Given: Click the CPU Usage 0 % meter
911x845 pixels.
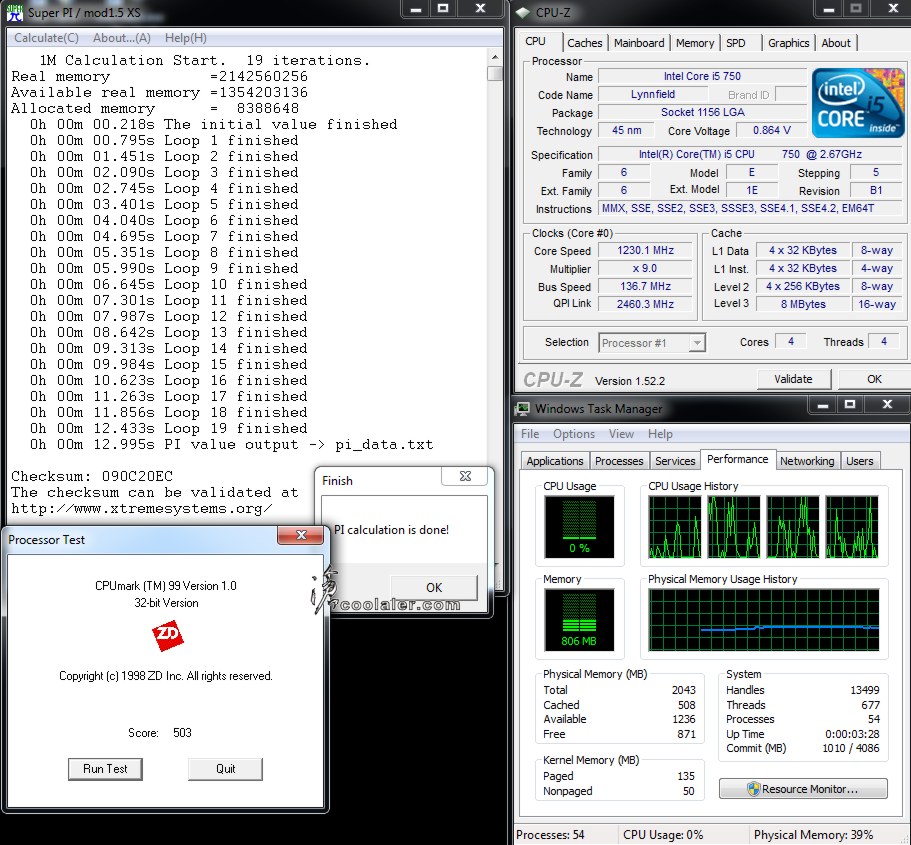Looking at the screenshot, I should [579, 527].
